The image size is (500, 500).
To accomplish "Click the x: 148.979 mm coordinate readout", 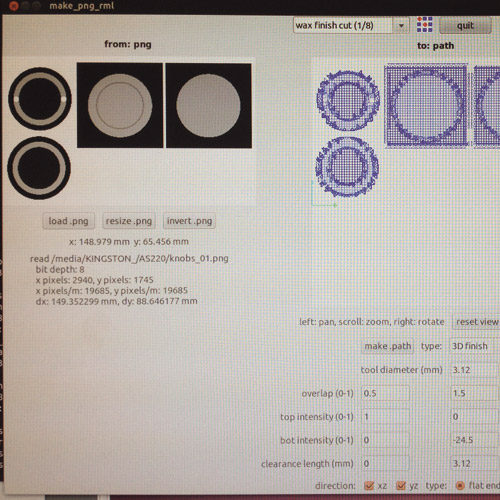I will (x=129, y=242).
